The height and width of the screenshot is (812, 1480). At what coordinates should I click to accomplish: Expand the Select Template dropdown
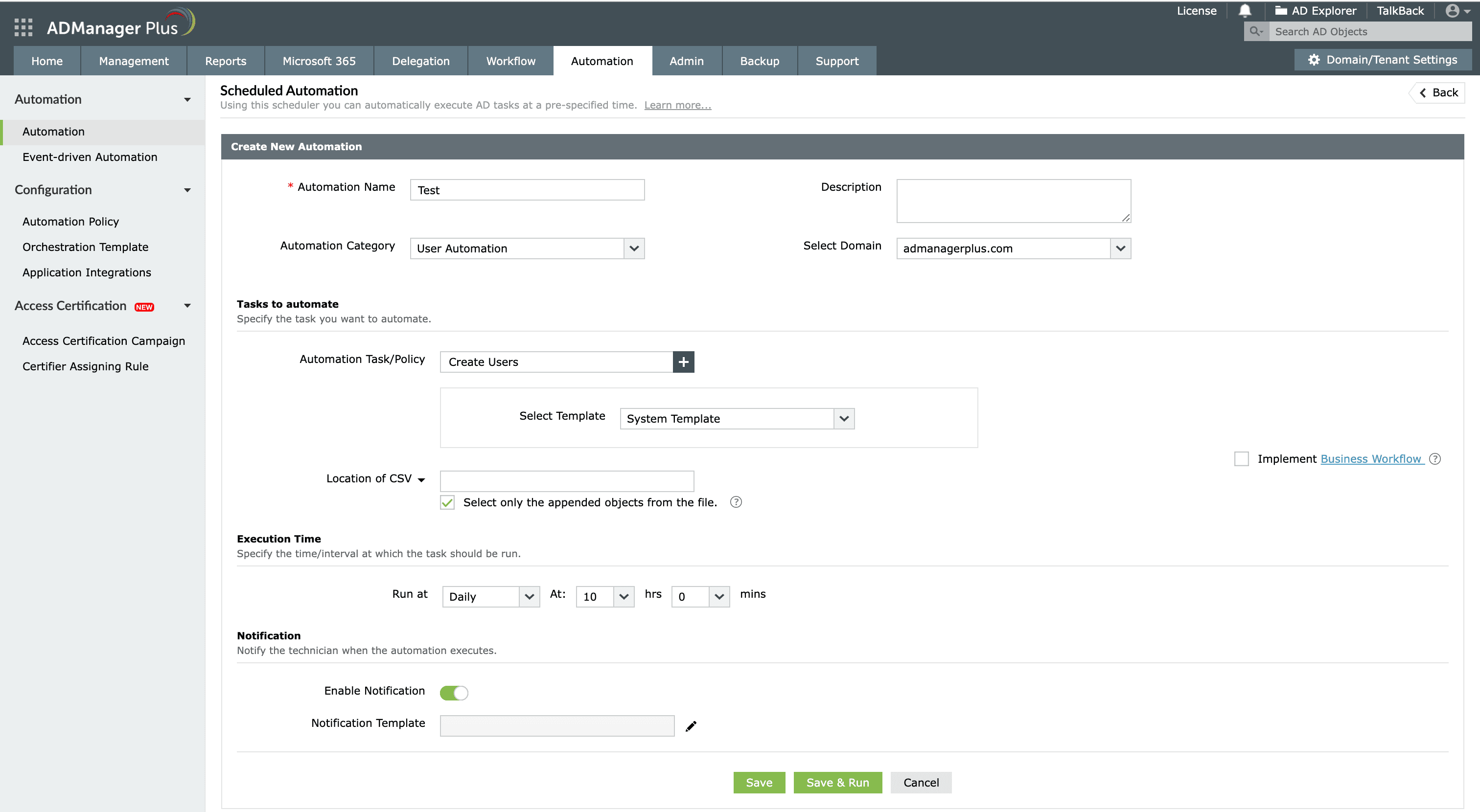click(737, 419)
